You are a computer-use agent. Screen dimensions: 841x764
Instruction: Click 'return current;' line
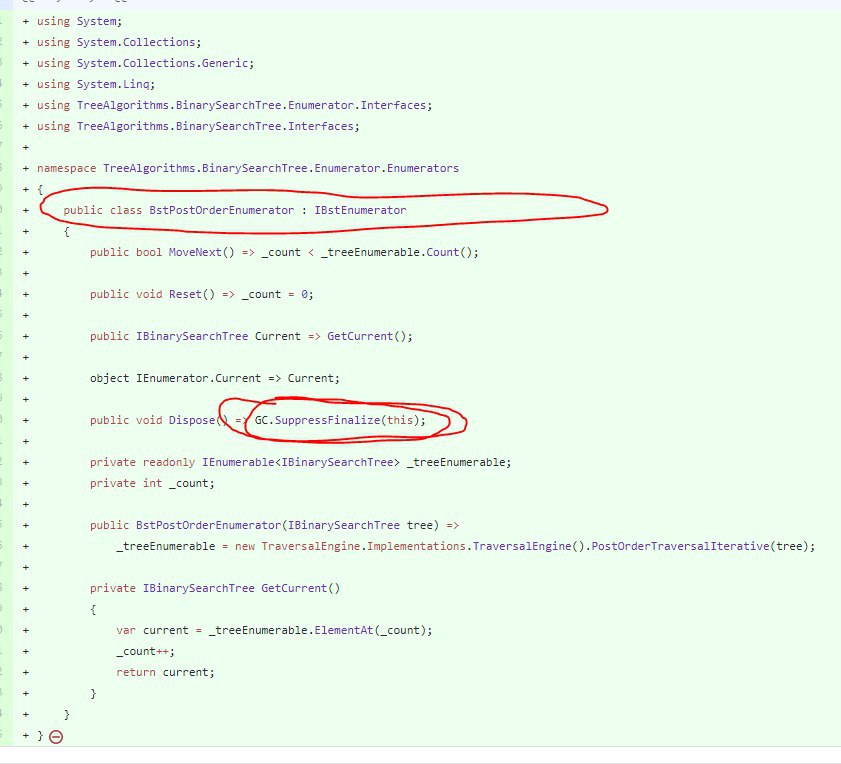coord(165,673)
